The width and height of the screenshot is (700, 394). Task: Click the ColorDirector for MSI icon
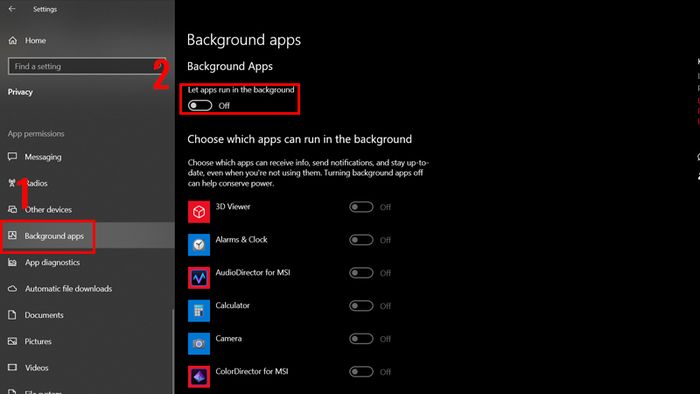point(199,376)
